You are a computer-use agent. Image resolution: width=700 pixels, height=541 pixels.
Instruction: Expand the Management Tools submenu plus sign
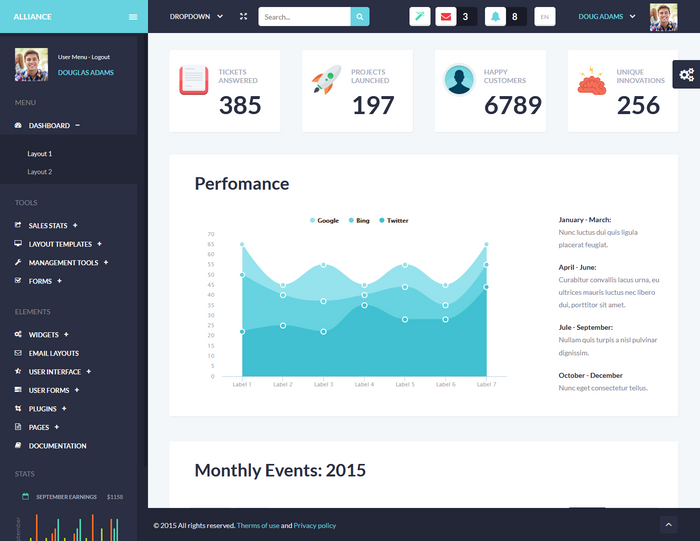106,262
